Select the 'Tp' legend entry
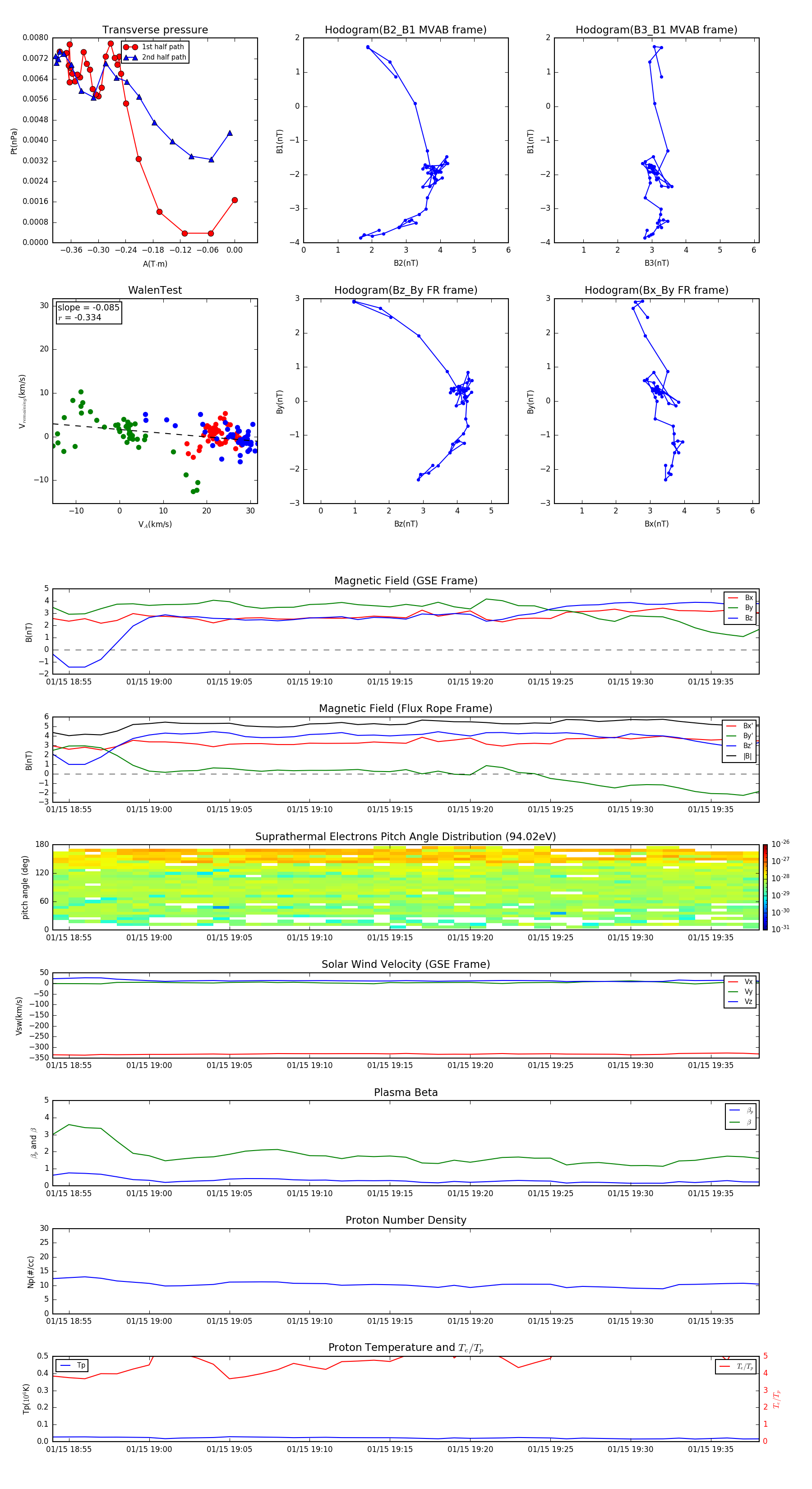Viewport: 812px width, 1489px height. click(x=72, y=1365)
